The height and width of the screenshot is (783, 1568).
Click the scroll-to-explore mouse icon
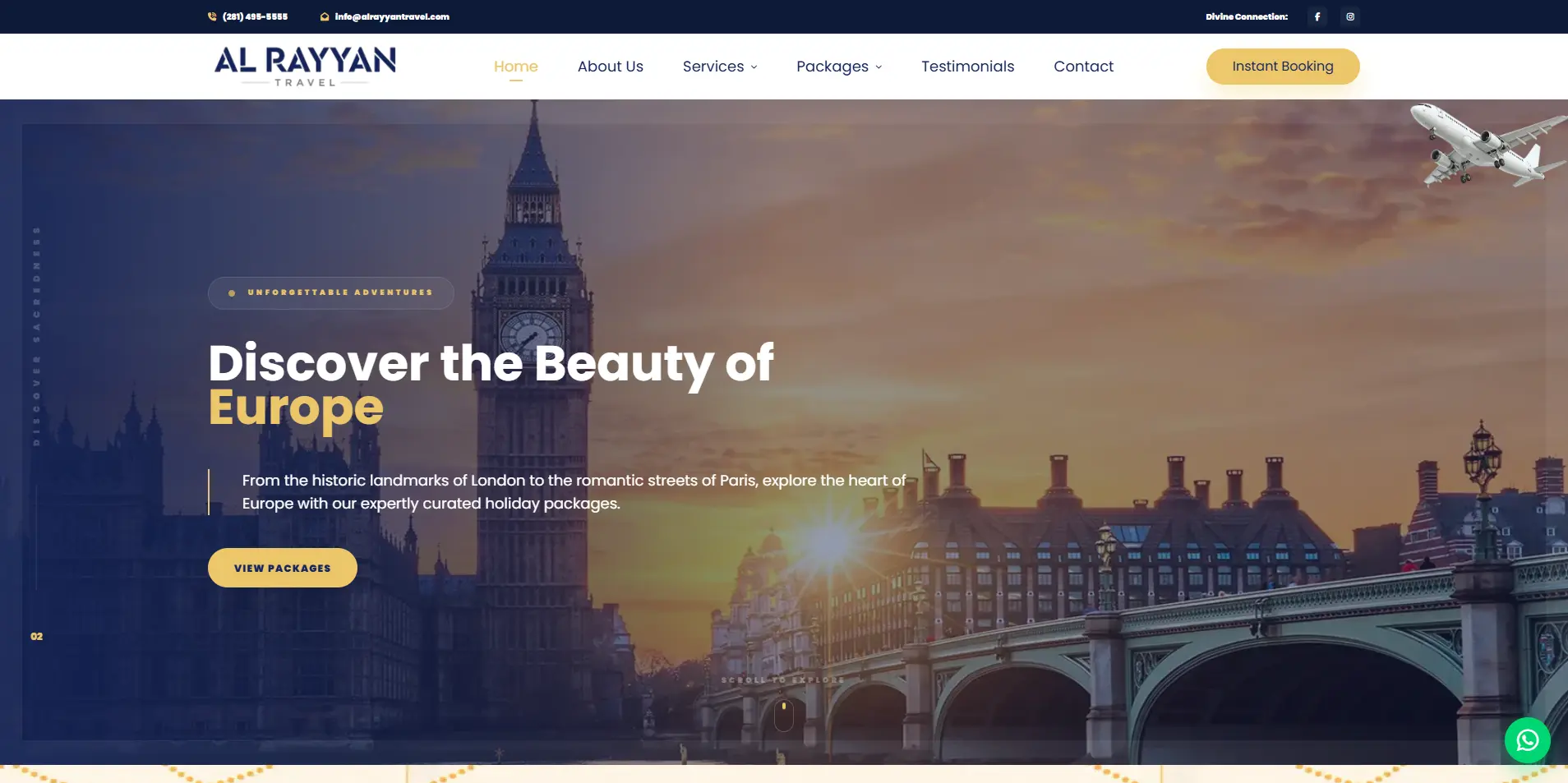(784, 715)
